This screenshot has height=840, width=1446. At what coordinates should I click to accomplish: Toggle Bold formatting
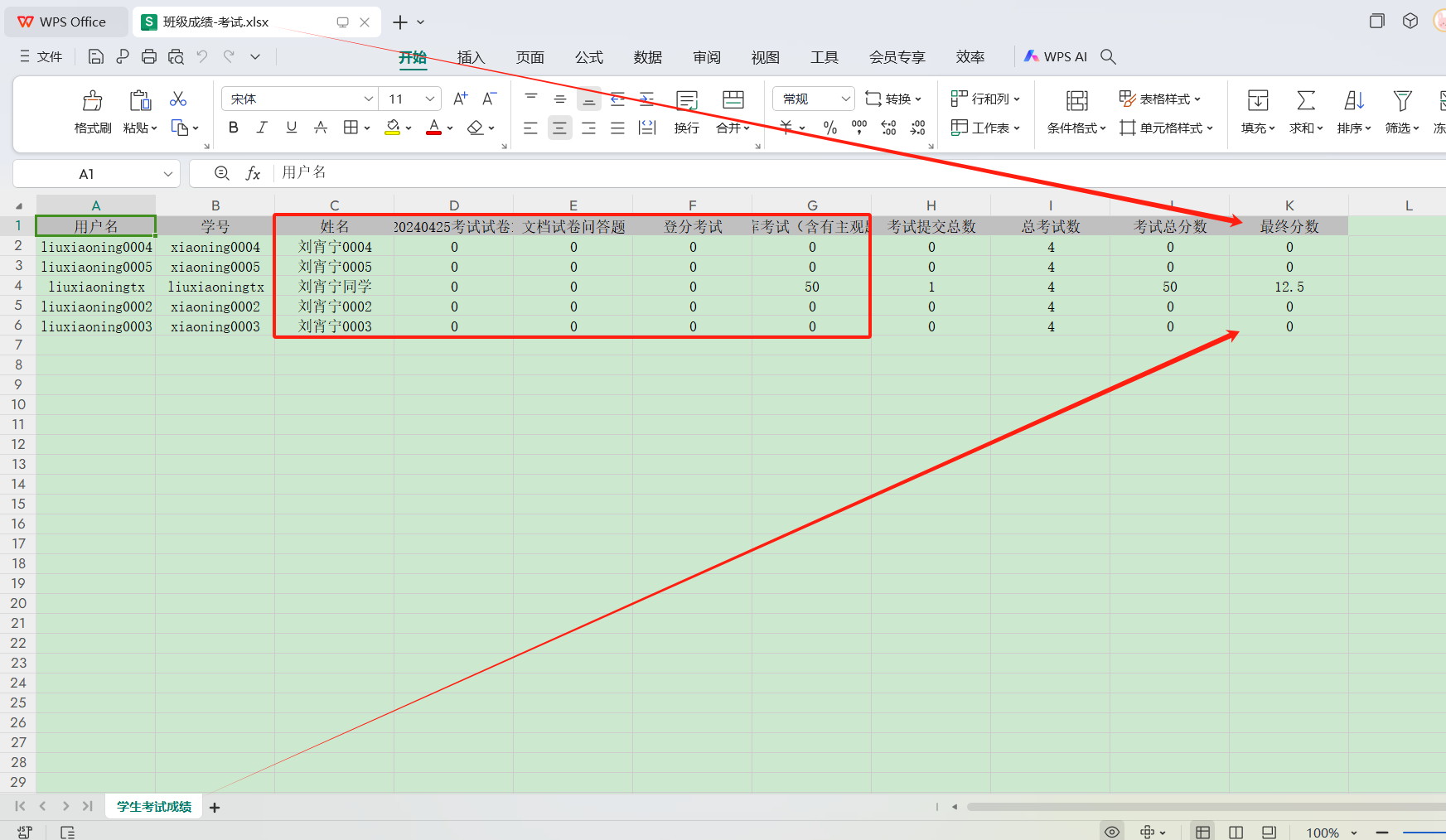pos(234,128)
